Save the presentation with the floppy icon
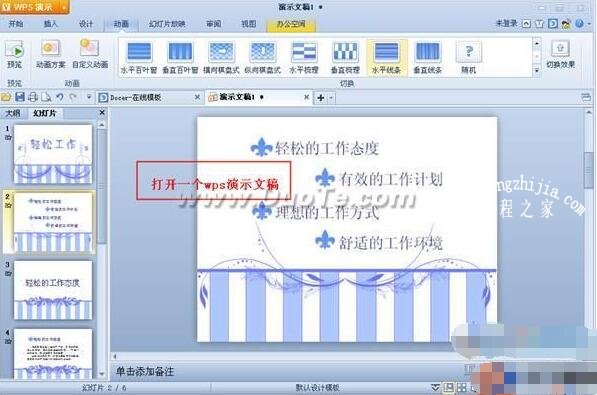The width and height of the screenshot is (597, 395). coord(20,97)
